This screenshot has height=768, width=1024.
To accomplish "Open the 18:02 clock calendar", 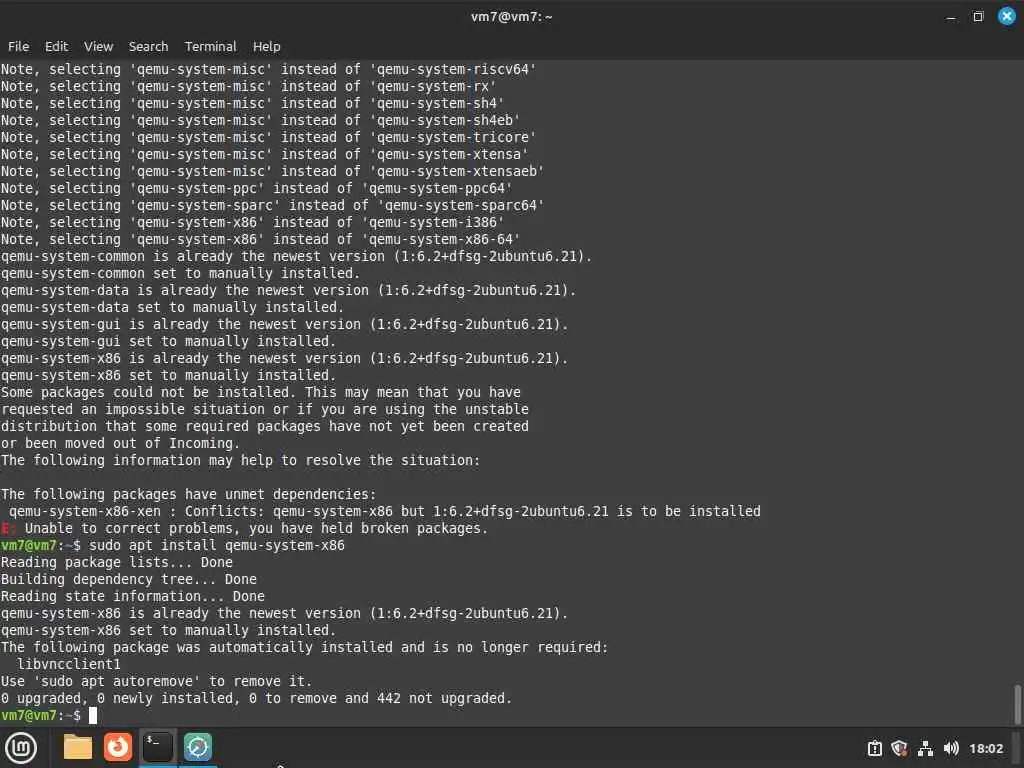I will tap(985, 748).
